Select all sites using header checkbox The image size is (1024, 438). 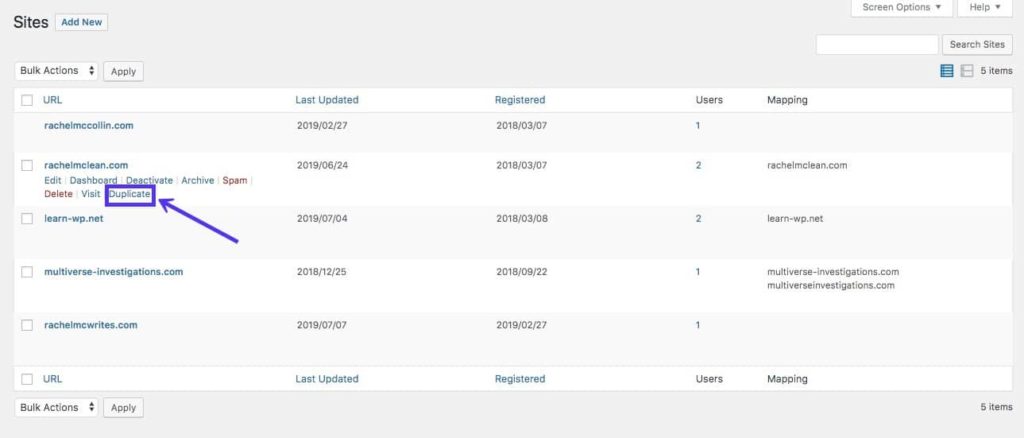click(27, 100)
